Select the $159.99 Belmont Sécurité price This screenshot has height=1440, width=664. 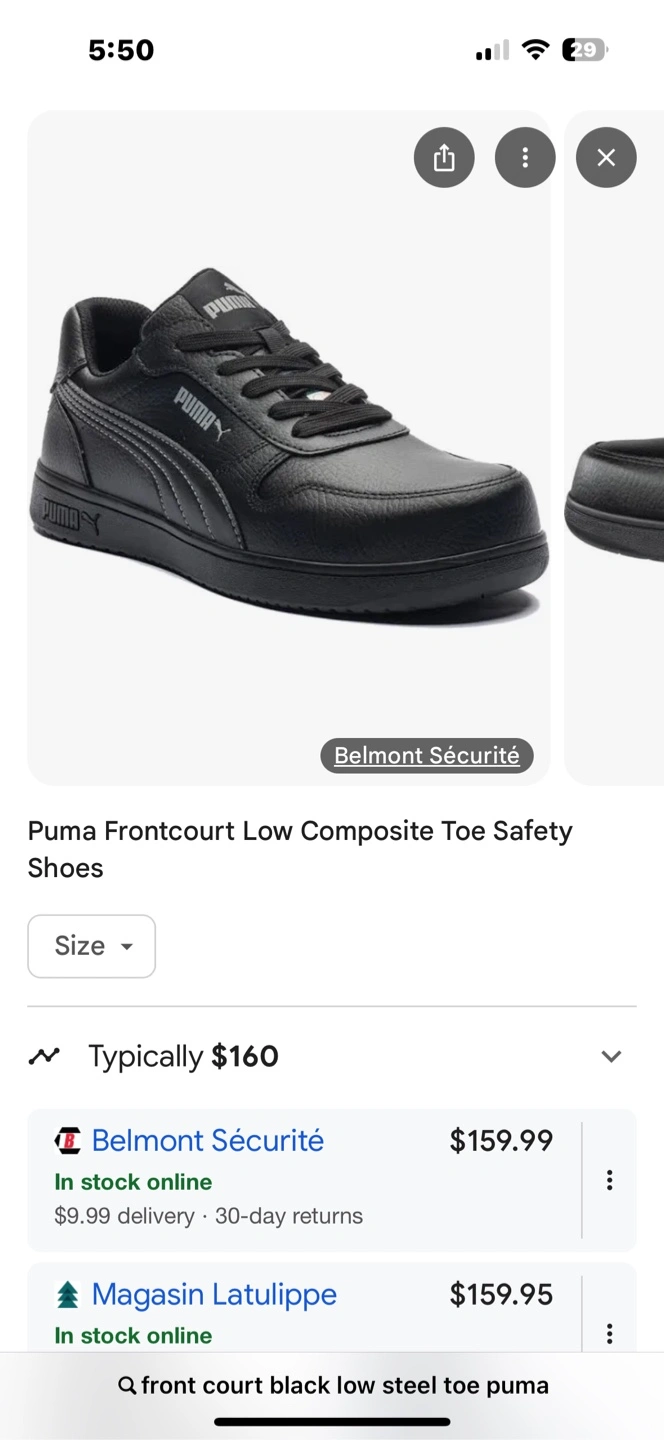click(x=501, y=1141)
